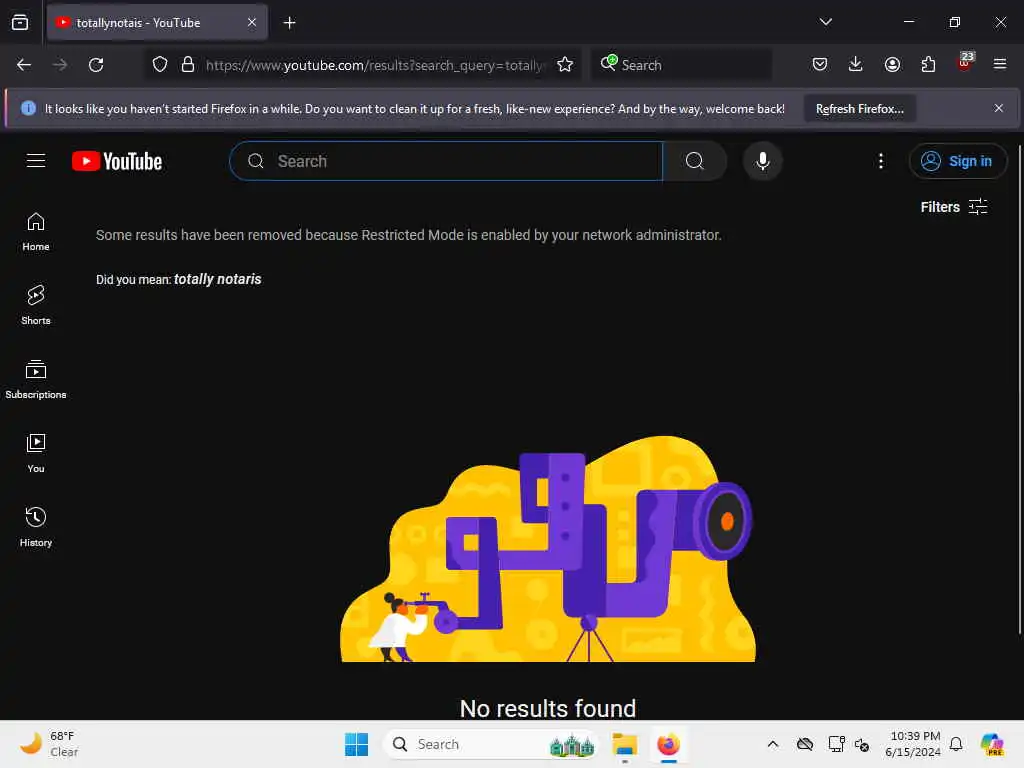Click the OneDrive cloud tray icon
The image size is (1024, 768).
click(805, 744)
